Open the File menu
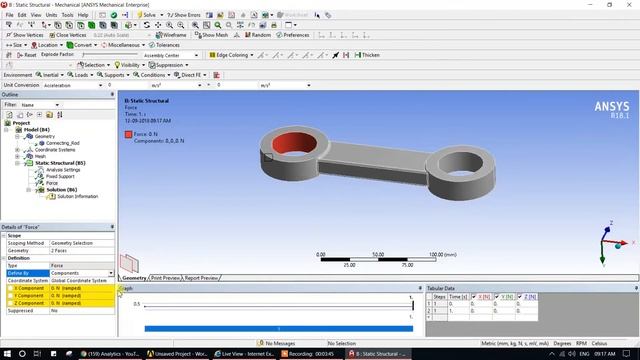 [9, 15]
